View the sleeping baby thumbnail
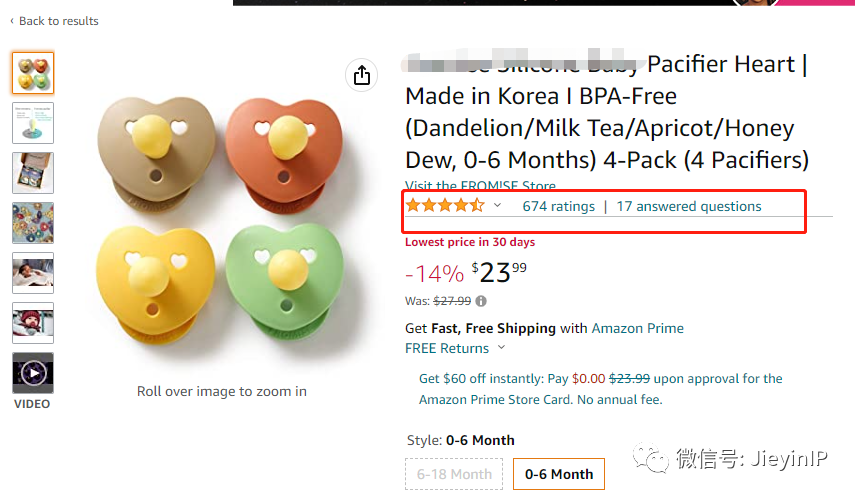The image size is (855, 498). [x=33, y=272]
